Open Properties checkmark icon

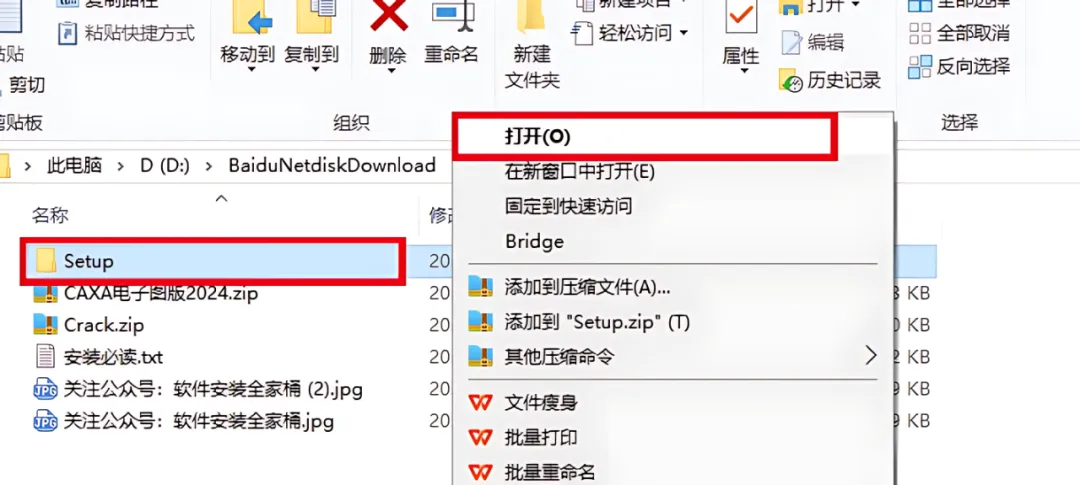(741, 17)
